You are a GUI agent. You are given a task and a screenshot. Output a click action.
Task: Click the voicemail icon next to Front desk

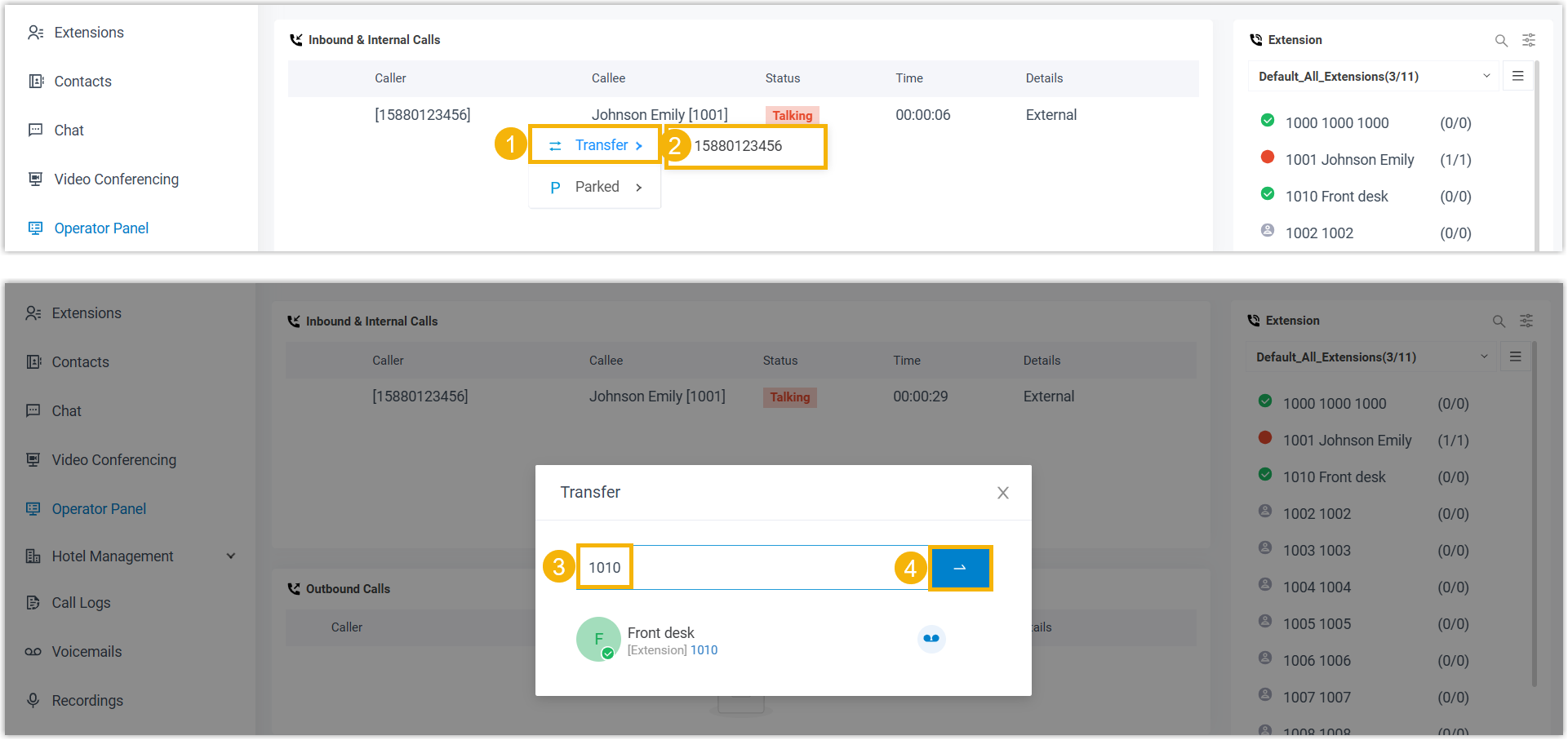[931, 639]
